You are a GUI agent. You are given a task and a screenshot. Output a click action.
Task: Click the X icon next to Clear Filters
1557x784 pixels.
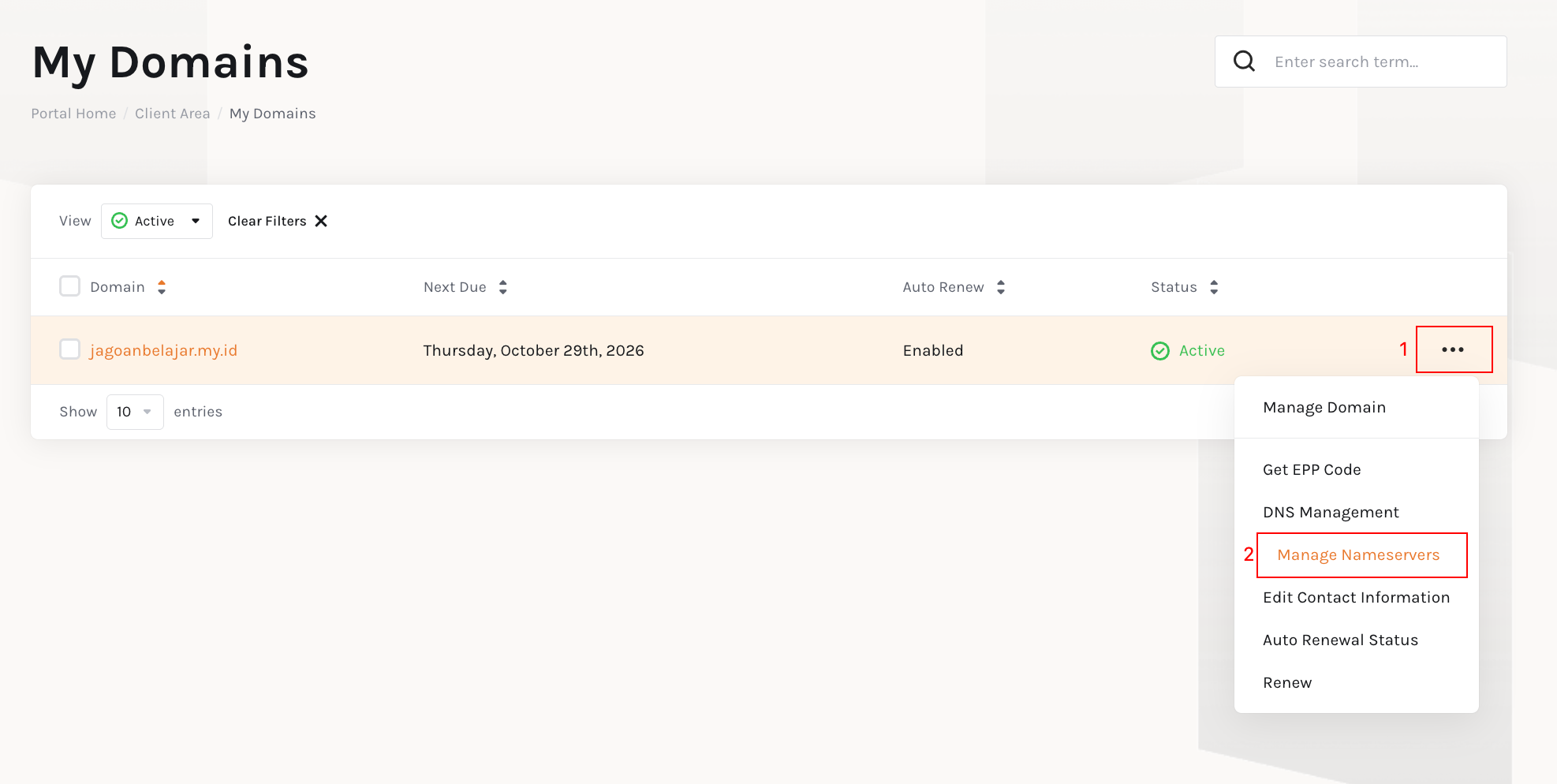(321, 221)
